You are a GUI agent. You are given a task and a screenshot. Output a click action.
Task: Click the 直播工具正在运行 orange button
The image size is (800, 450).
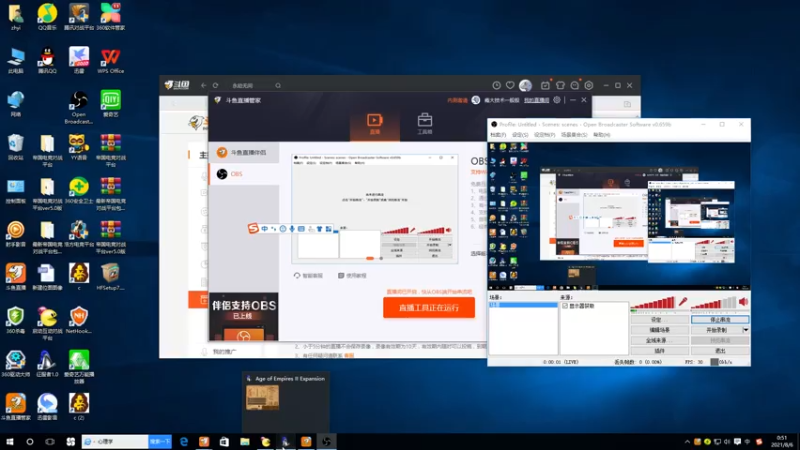[x=429, y=308]
